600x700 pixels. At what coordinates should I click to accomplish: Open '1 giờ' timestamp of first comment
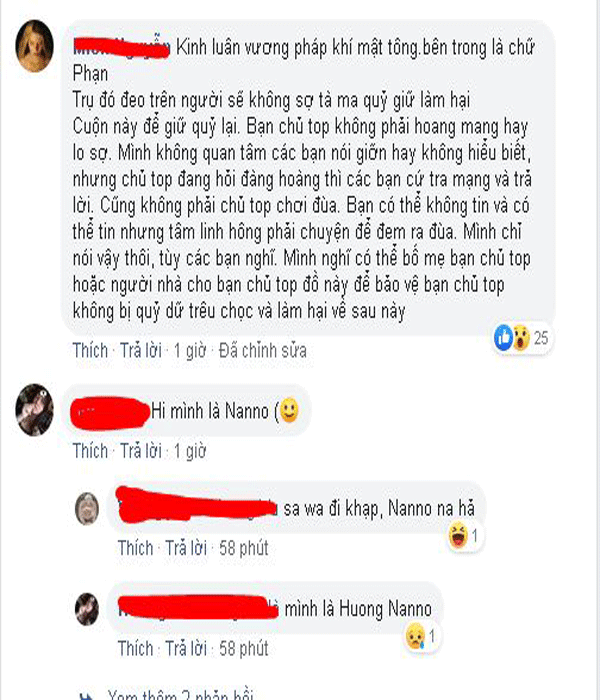[190, 350]
